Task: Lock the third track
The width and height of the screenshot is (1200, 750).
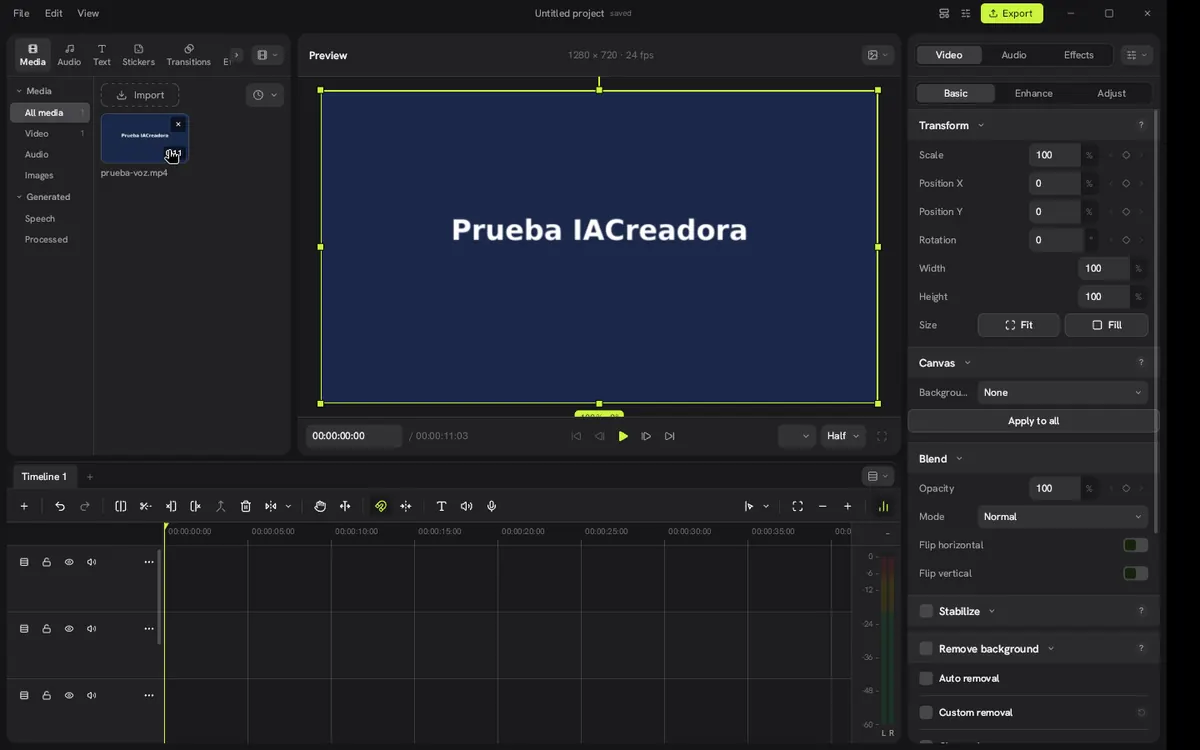Action: (x=47, y=695)
